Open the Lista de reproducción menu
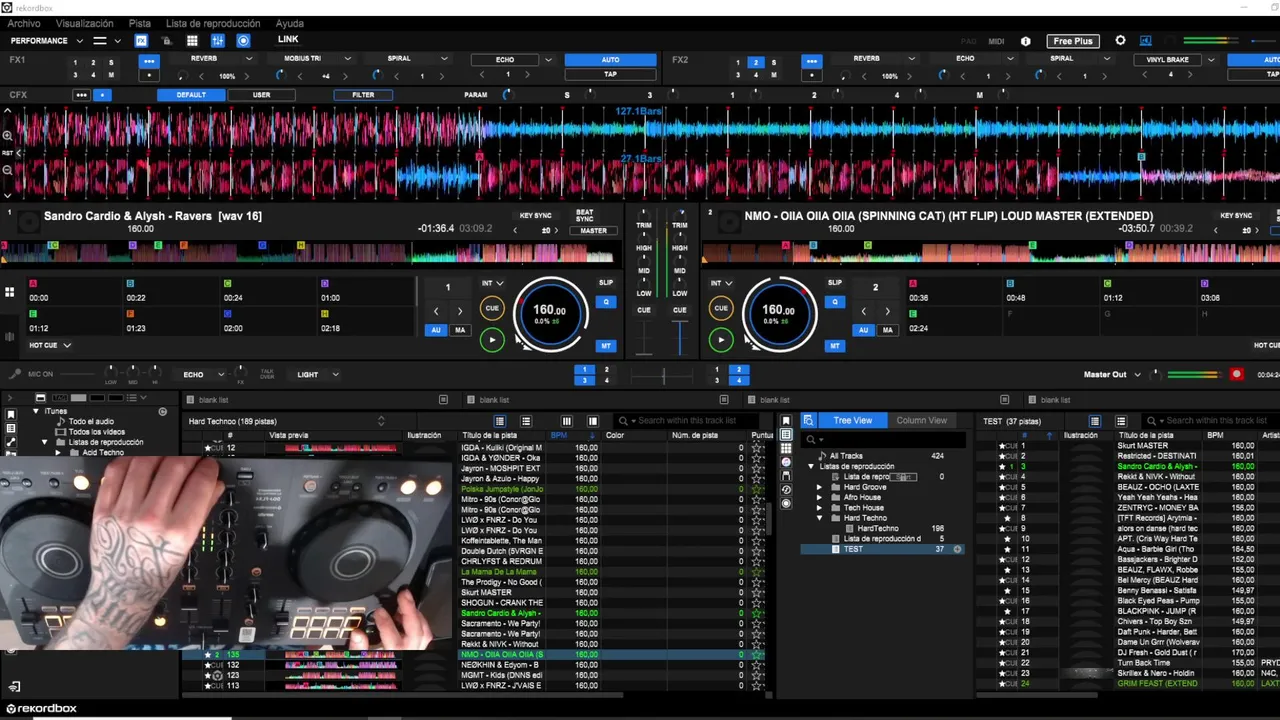 pyautogui.click(x=213, y=23)
